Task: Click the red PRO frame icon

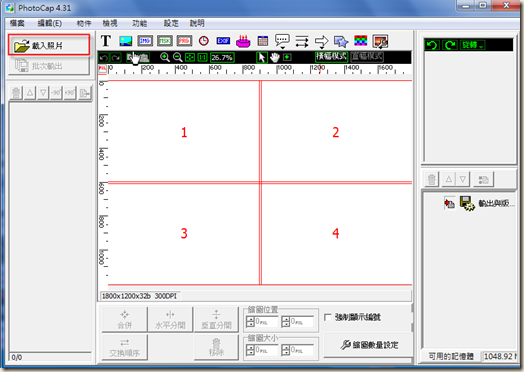Action: 184,41
